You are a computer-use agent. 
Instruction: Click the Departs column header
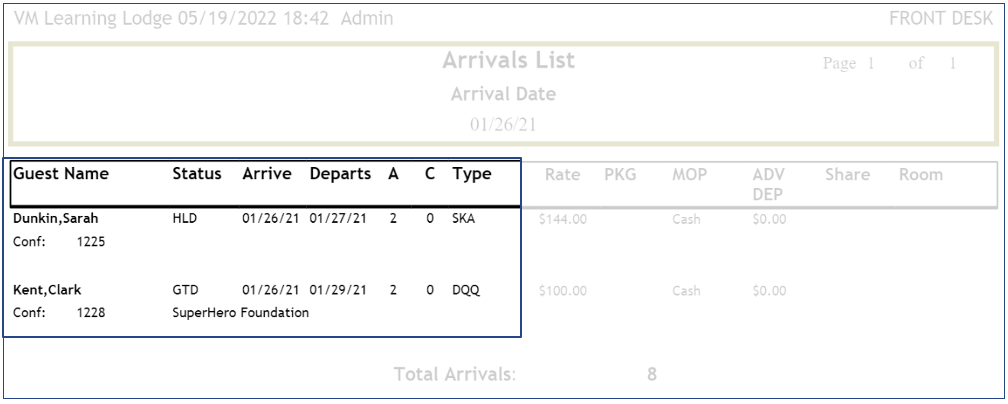(342, 175)
